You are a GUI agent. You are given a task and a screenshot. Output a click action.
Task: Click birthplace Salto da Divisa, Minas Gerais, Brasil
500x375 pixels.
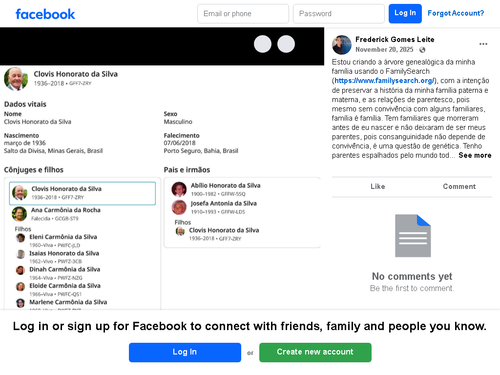[x=53, y=151]
